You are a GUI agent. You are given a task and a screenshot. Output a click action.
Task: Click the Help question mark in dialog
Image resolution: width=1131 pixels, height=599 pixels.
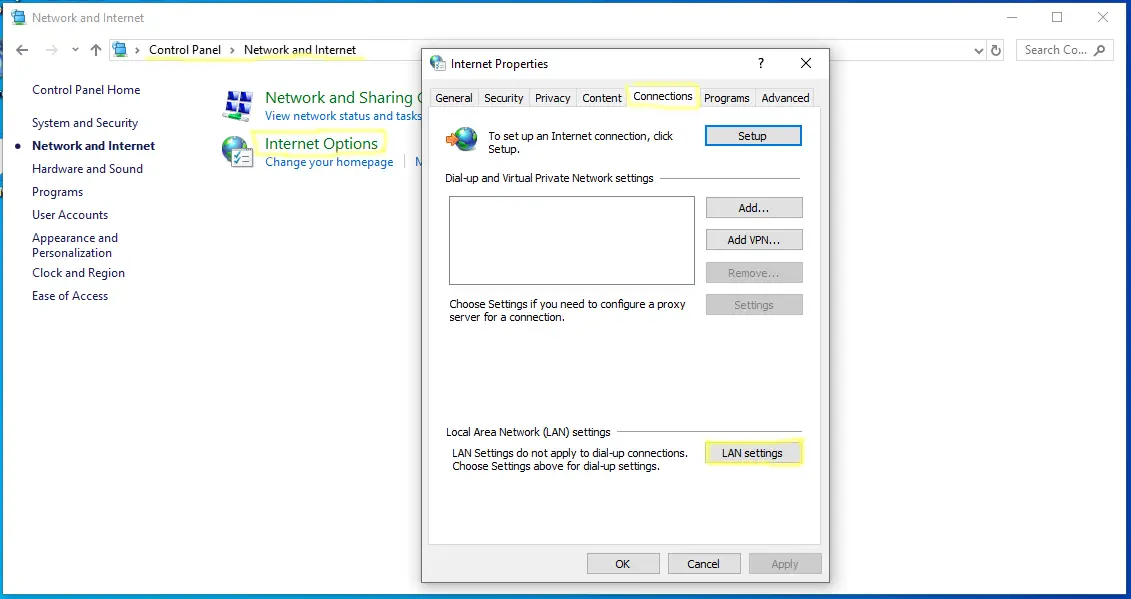tap(761, 64)
